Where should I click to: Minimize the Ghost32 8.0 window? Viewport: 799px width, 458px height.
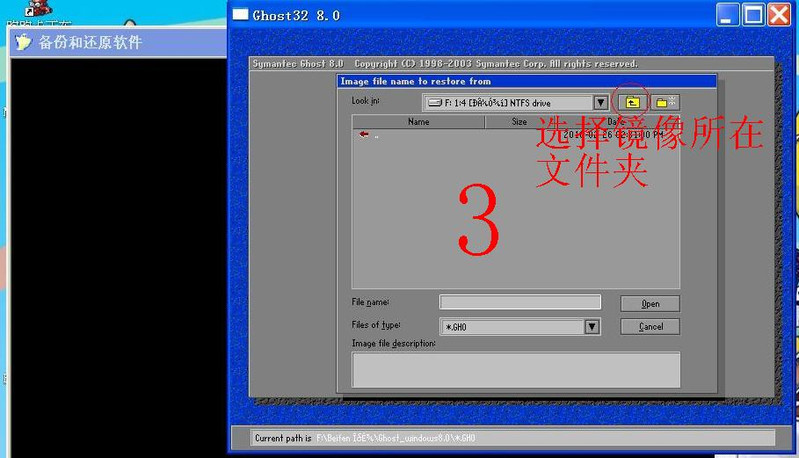727,15
